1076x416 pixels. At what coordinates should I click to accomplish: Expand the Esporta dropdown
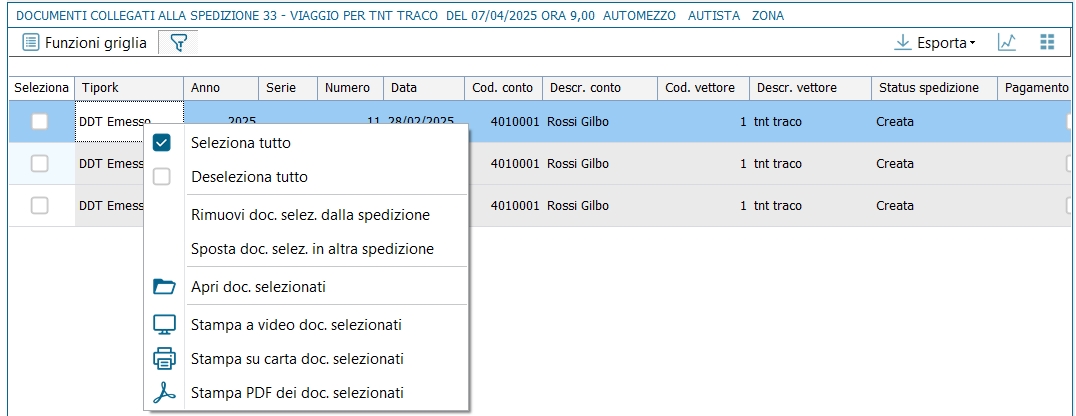[x=935, y=43]
